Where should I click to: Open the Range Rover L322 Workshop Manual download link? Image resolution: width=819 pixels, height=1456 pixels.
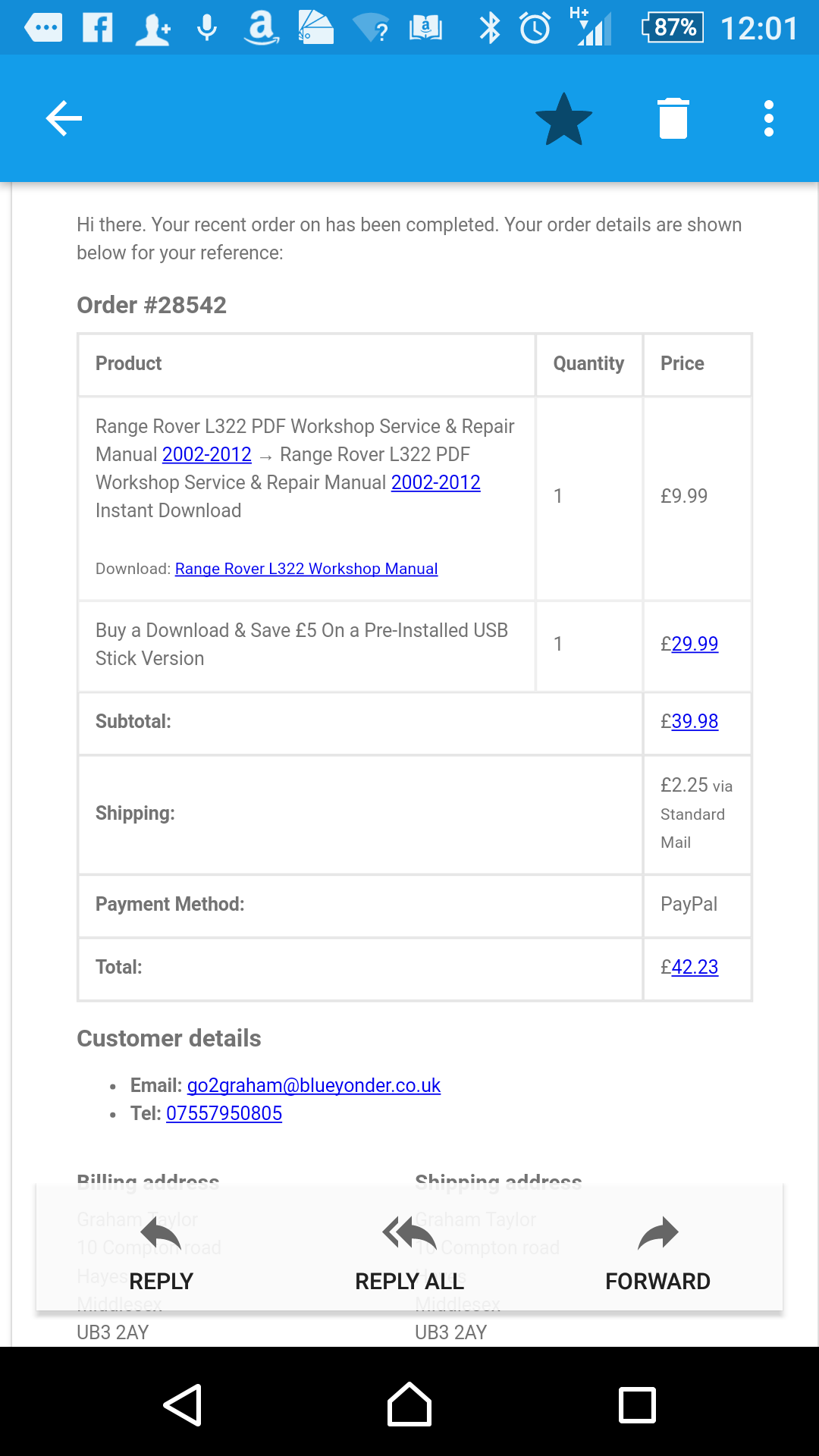[x=306, y=569]
